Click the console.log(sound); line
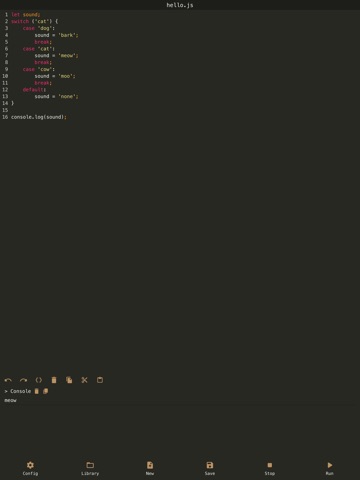Image resolution: width=360 pixels, height=480 pixels. pos(39,117)
